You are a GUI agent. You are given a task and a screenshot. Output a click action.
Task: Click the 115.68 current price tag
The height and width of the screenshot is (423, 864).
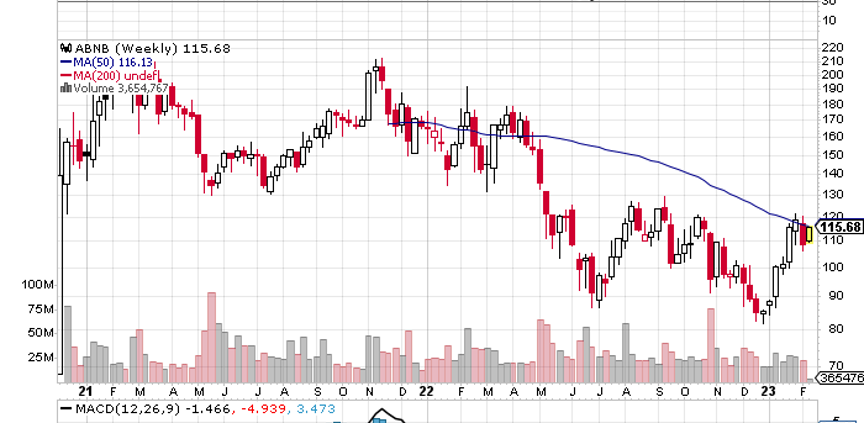[x=839, y=227]
